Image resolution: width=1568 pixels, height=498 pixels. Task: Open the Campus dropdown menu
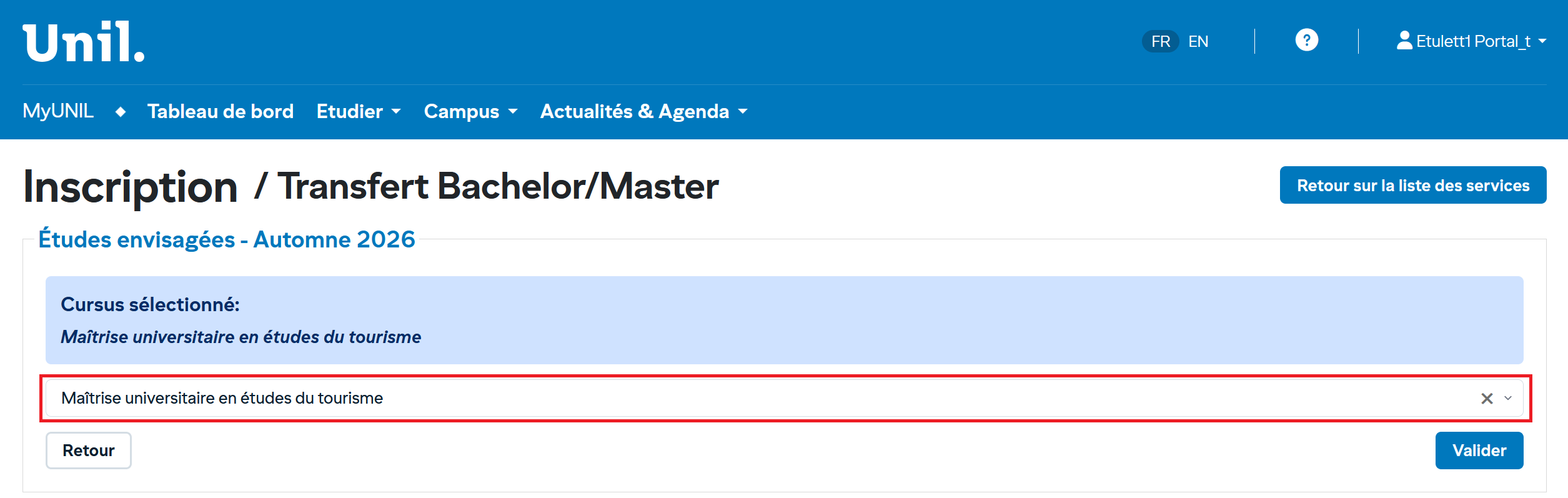pyautogui.click(x=470, y=111)
